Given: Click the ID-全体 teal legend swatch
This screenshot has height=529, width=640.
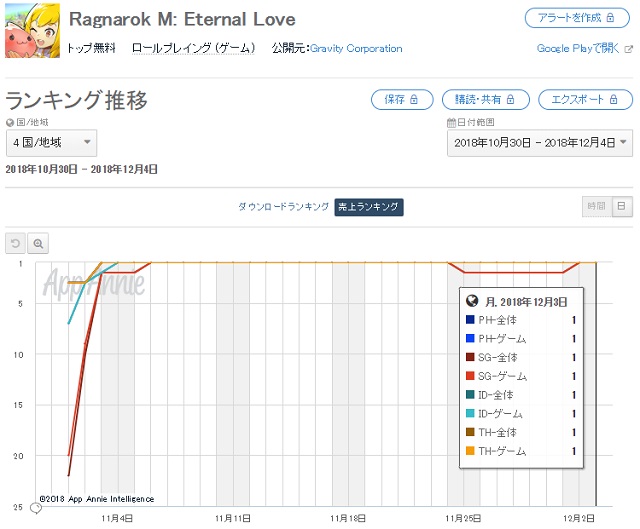Looking at the screenshot, I should [x=470, y=395].
